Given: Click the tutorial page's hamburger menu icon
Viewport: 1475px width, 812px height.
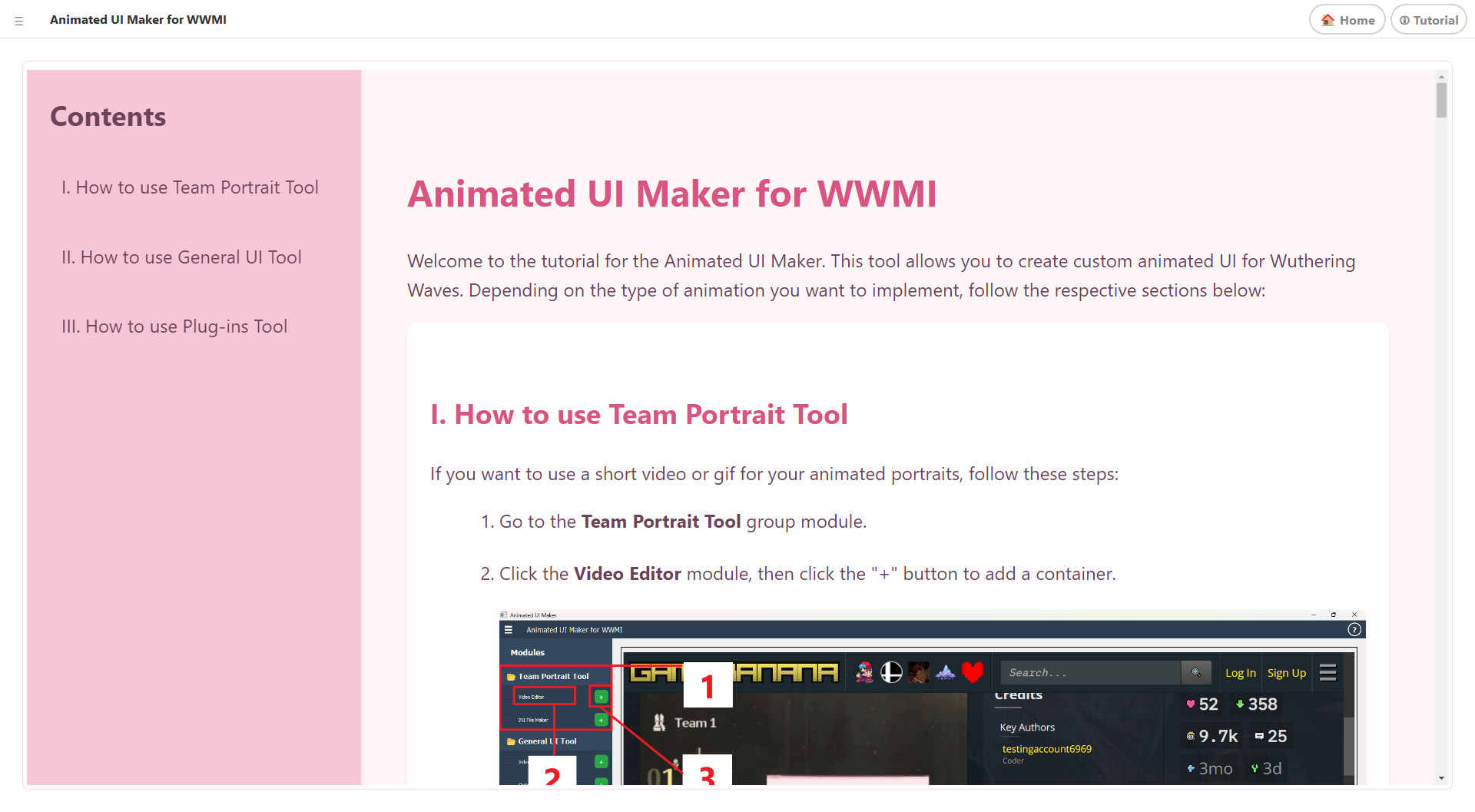Looking at the screenshot, I should pyautogui.click(x=18, y=20).
